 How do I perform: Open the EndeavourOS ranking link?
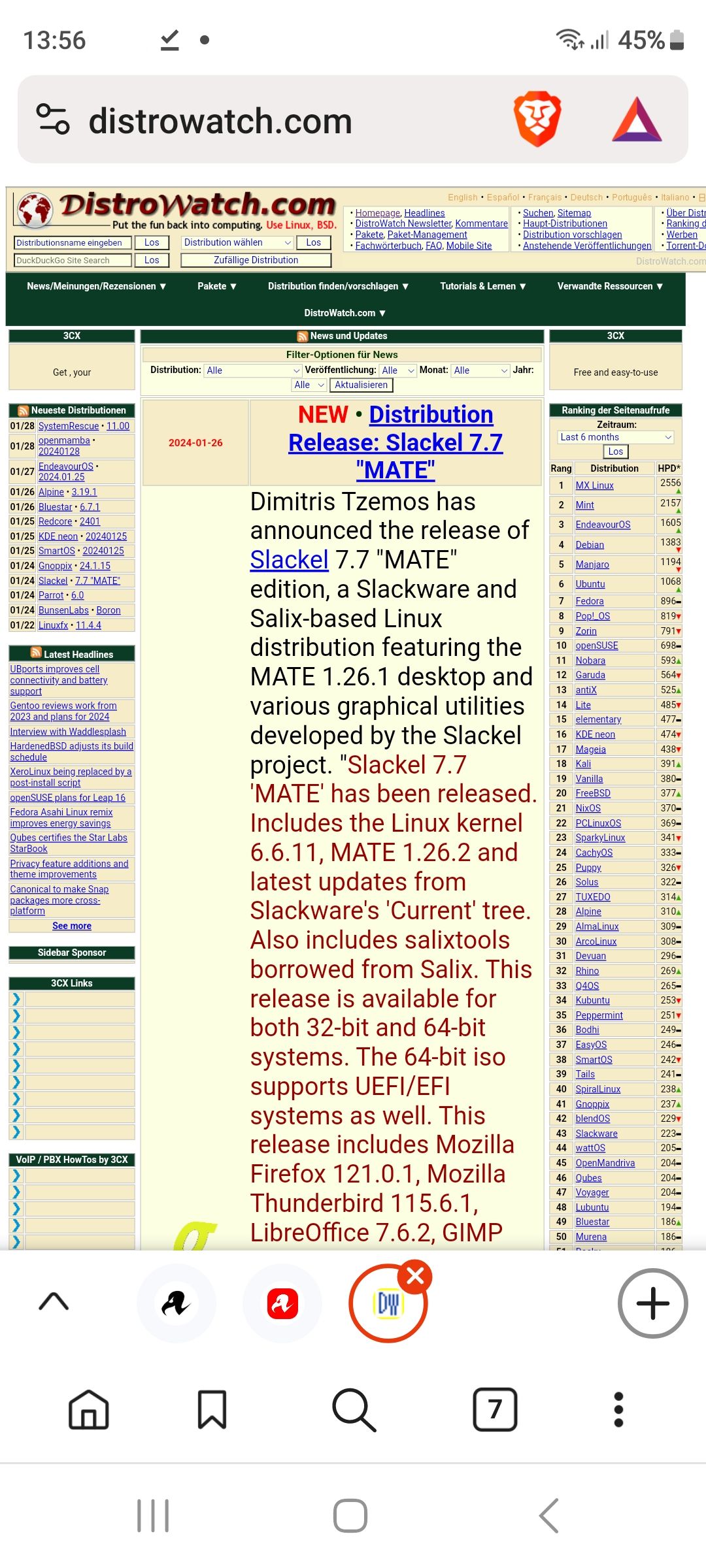coord(603,525)
